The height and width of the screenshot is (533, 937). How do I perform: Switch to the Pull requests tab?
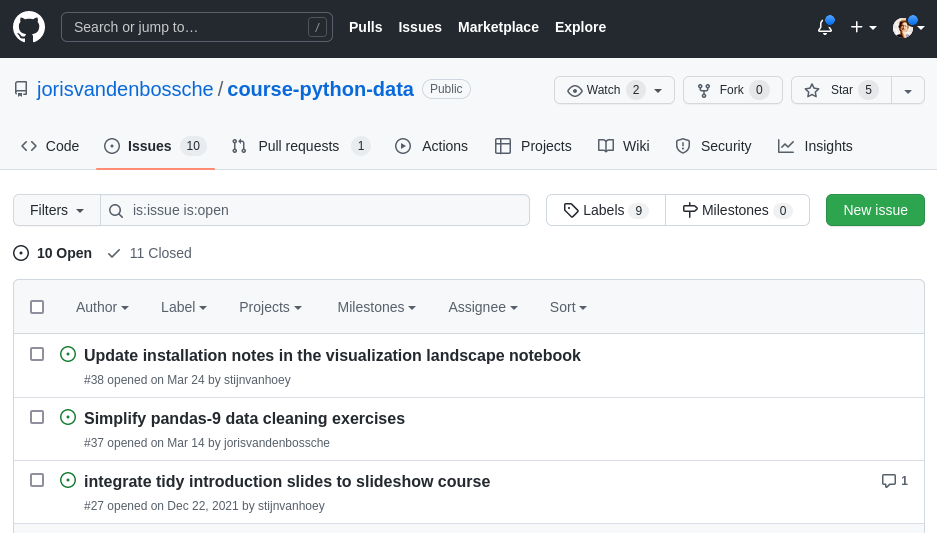(300, 146)
